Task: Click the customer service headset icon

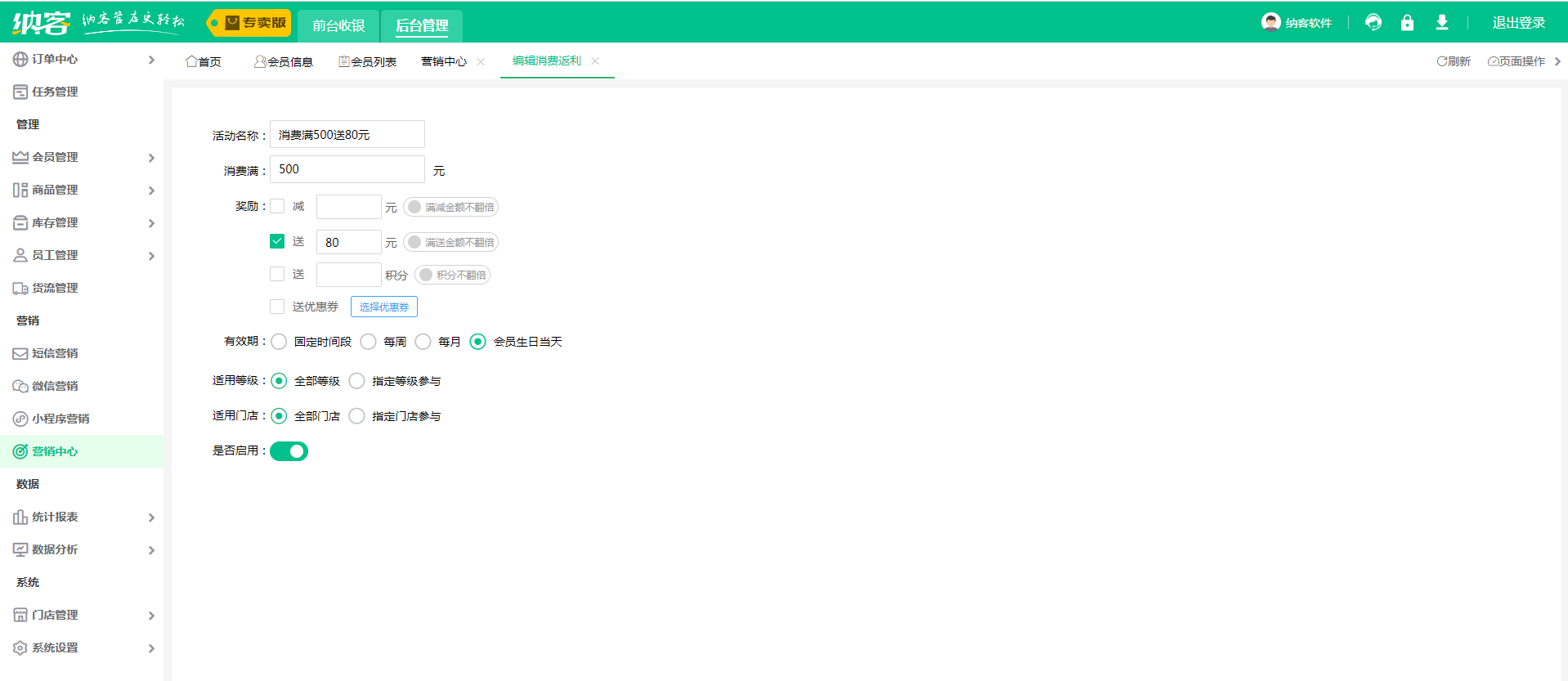Action: tap(1373, 23)
